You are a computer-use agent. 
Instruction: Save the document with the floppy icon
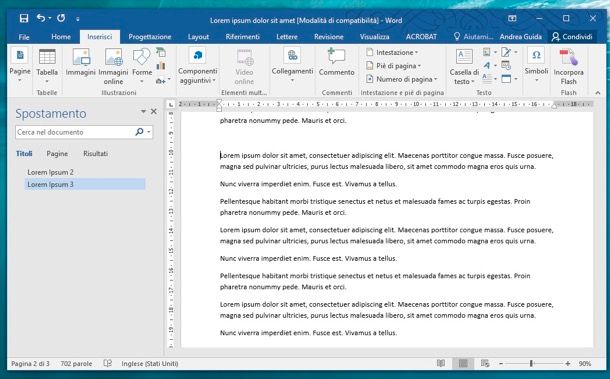[24, 18]
